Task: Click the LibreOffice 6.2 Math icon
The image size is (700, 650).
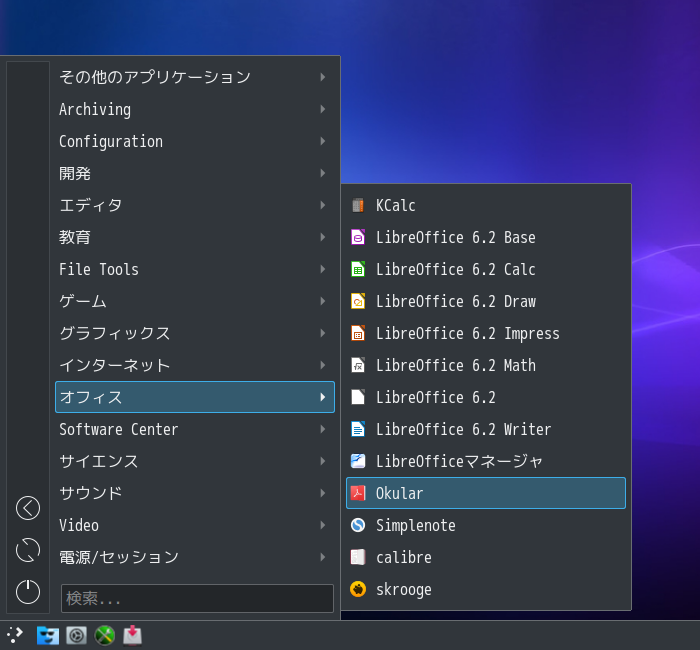Action: (x=358, y=365)
